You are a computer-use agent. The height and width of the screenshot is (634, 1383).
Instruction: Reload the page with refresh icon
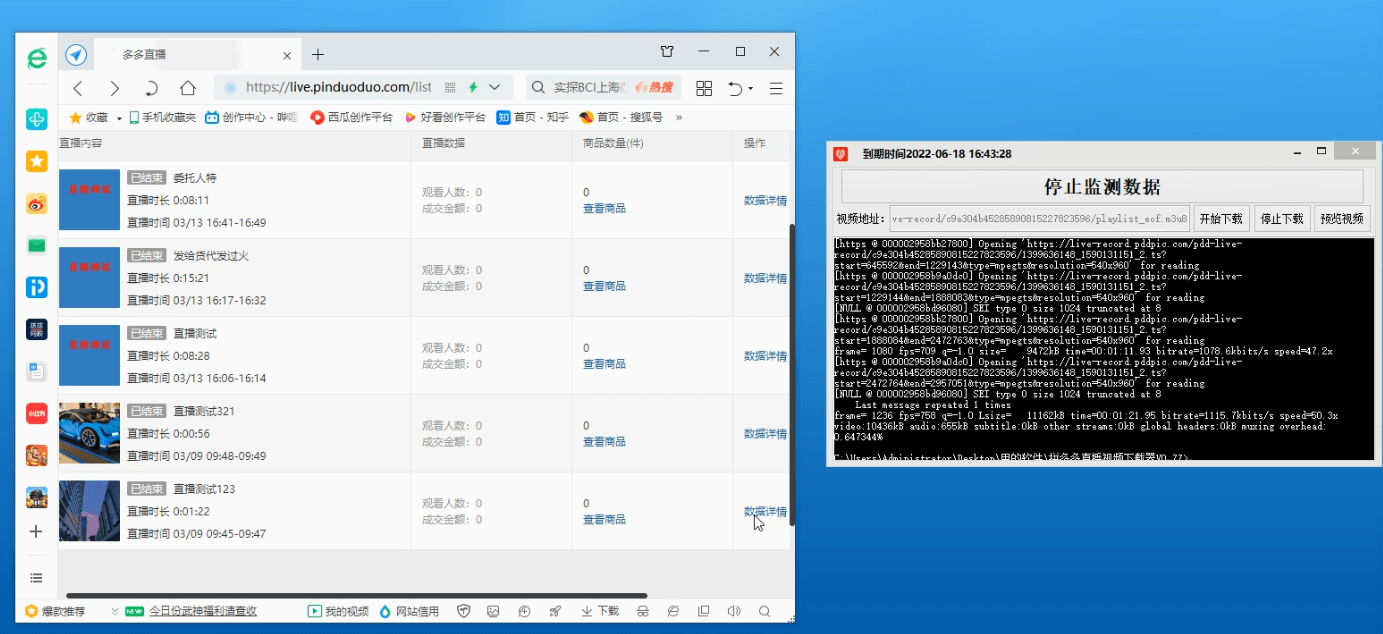tap(151, 88)
